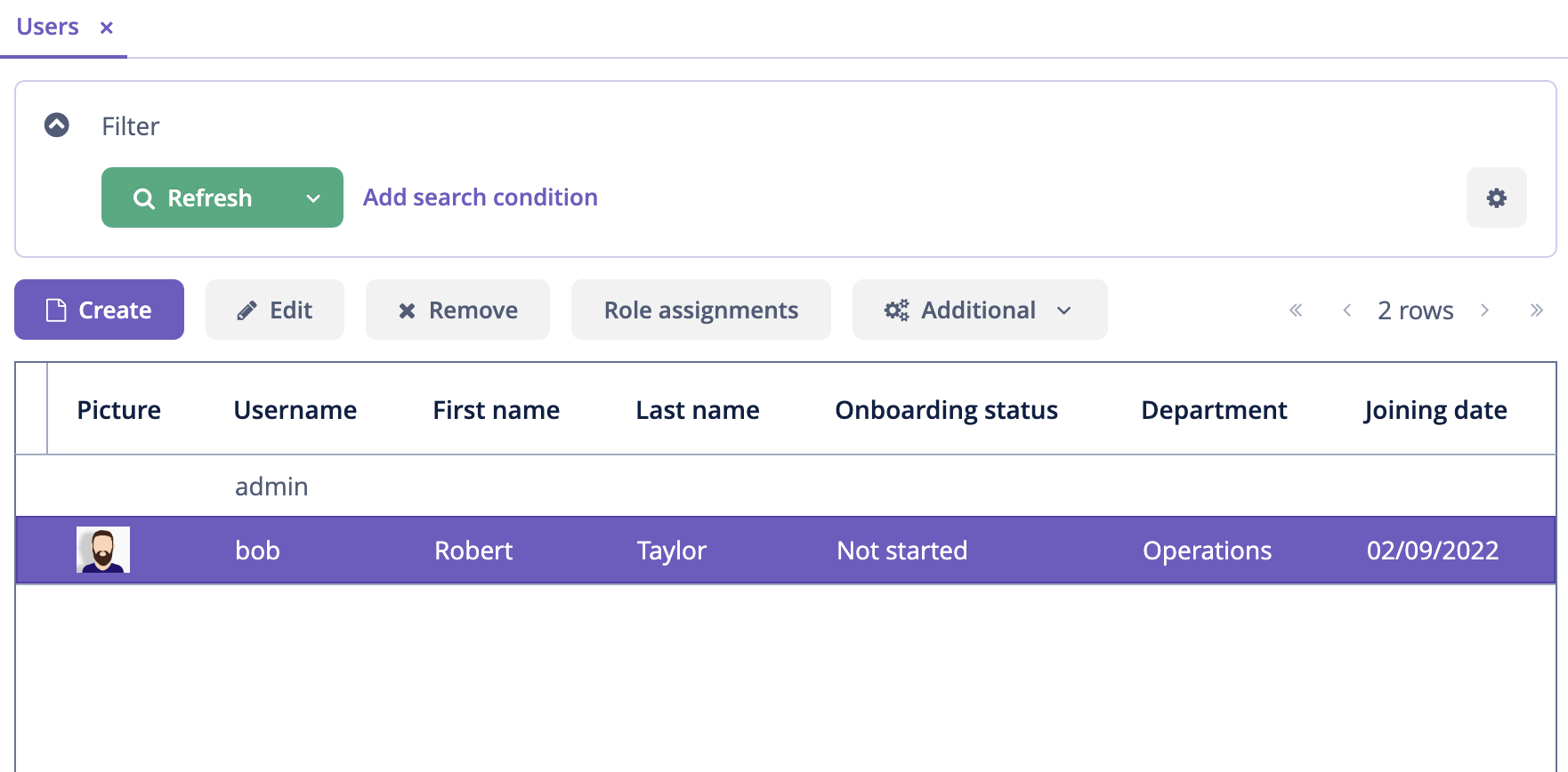Open Role assignments
1568x772 pixels.
click(x=701, y=310)
